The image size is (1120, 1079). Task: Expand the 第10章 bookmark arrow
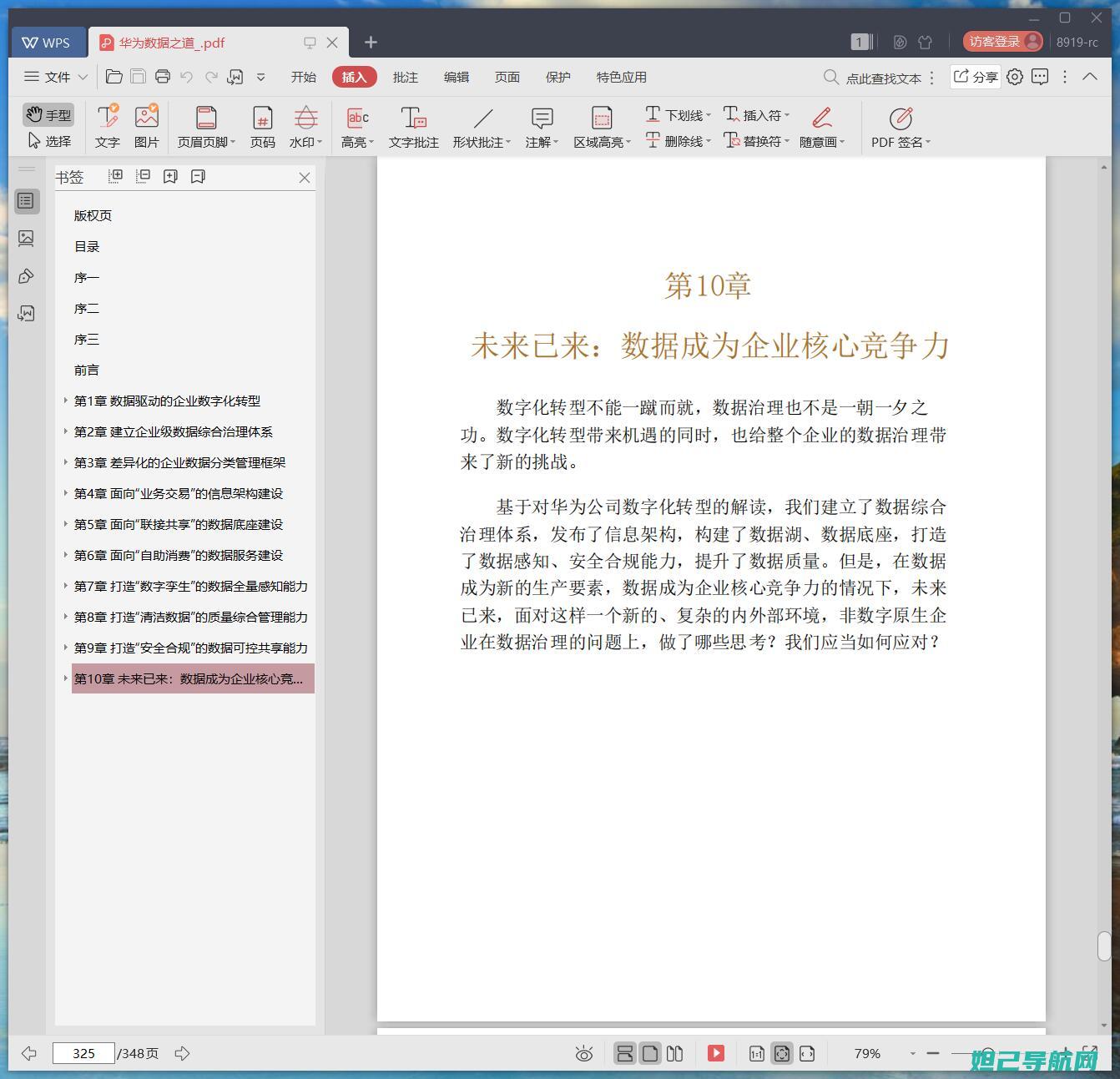coord(66,678)
